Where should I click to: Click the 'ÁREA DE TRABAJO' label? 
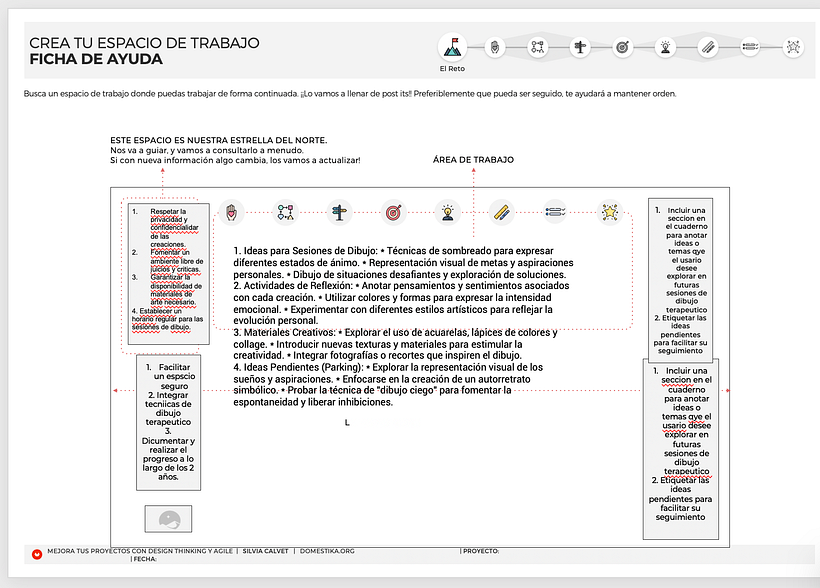(x=473, y=160)
